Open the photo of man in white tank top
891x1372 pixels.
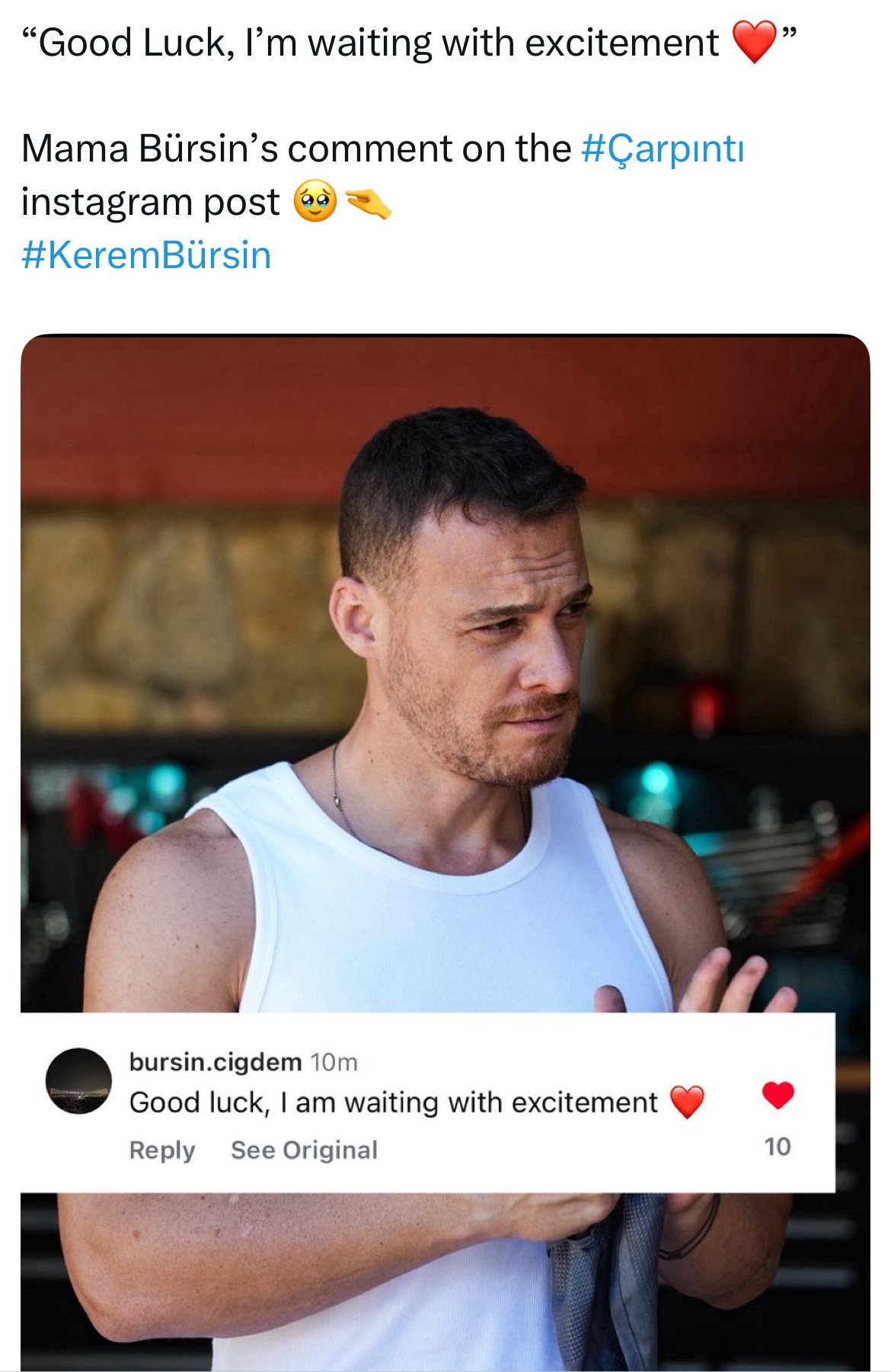[445, 686]
